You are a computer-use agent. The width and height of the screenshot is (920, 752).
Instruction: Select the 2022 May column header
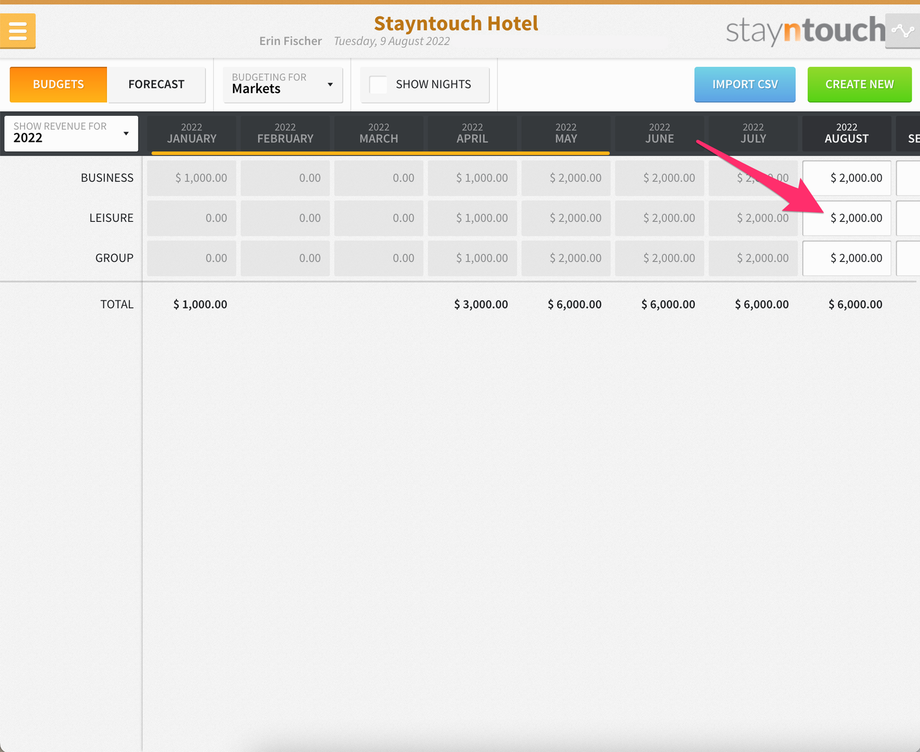tap(566, 133)
